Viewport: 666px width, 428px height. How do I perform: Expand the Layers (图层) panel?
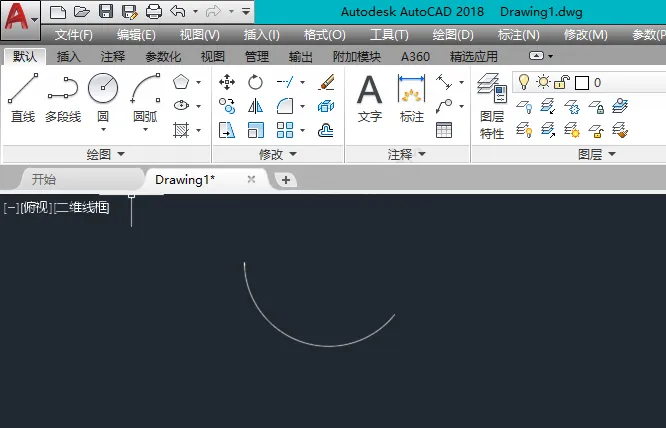tap(596, 154)
